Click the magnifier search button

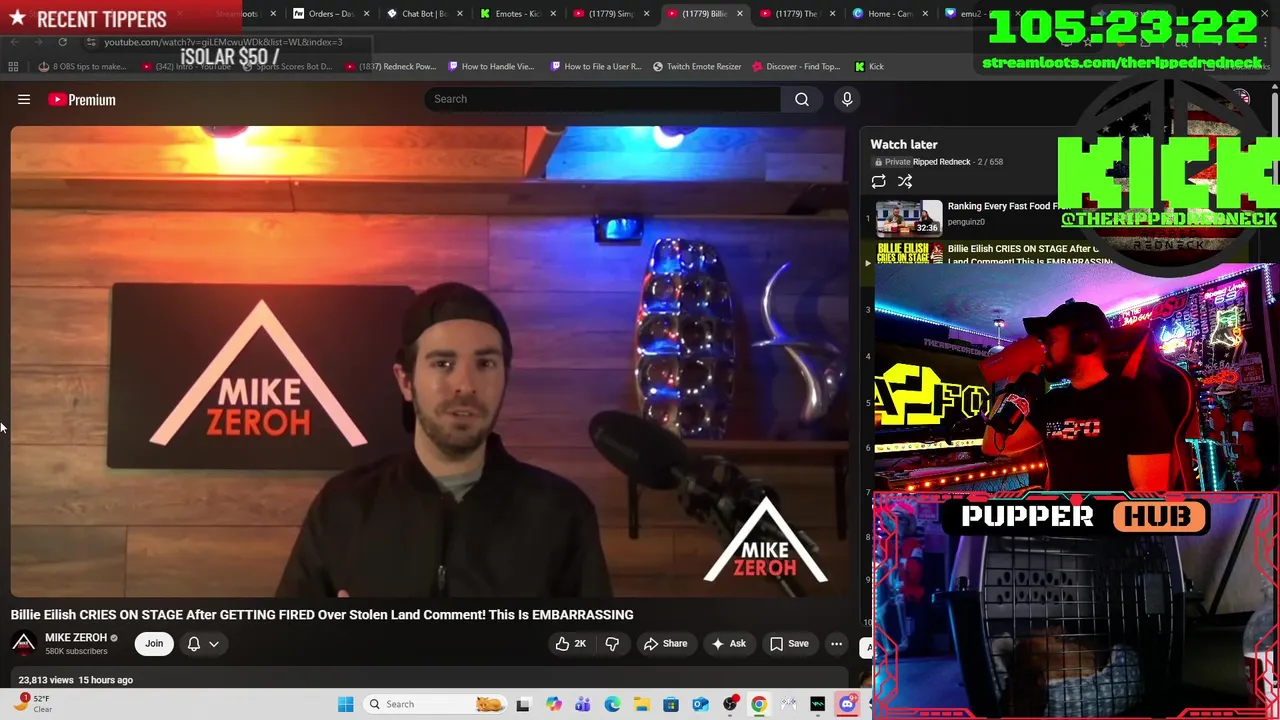(802, 99)
